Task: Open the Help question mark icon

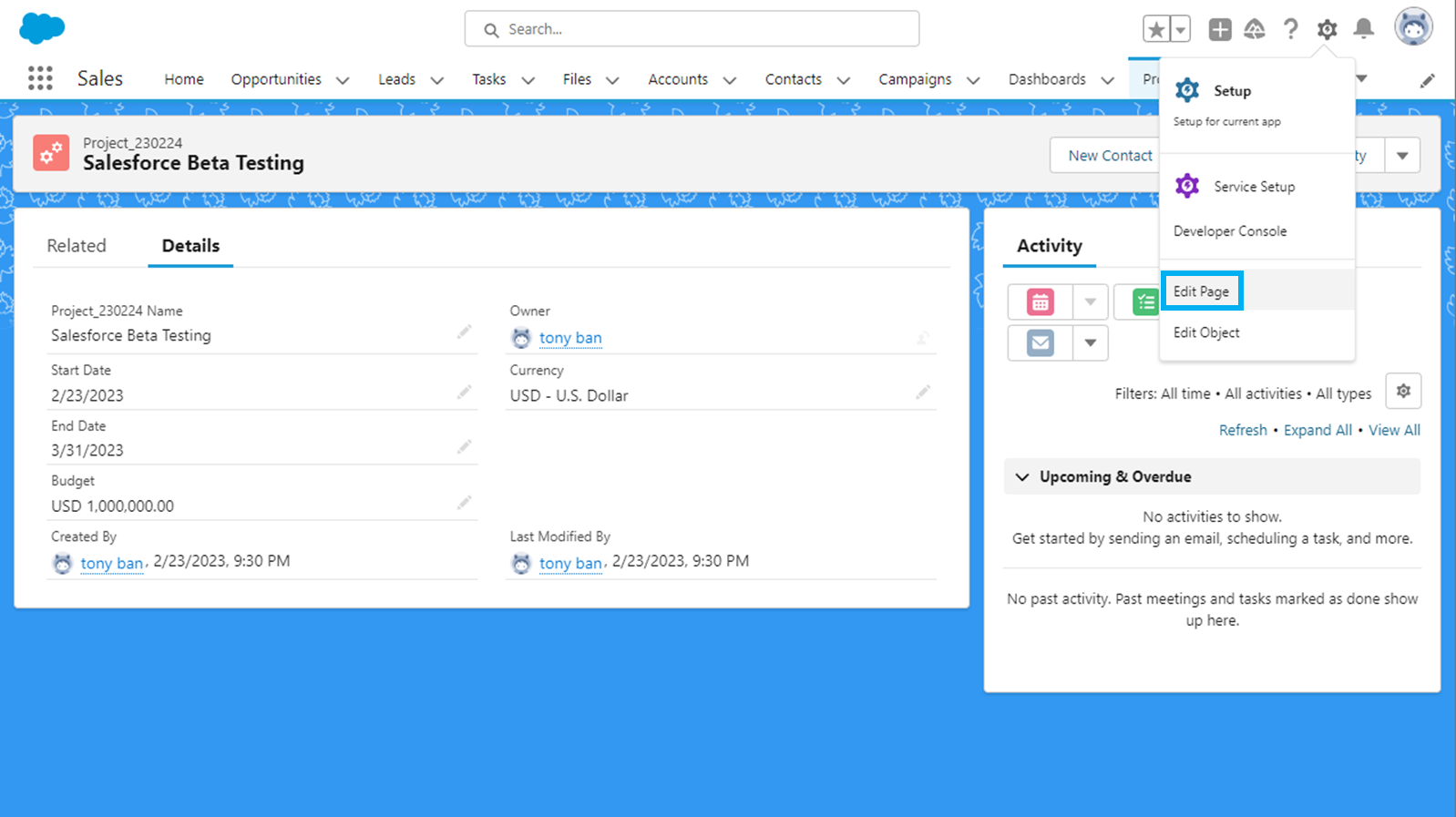Action: [1290, 29]
